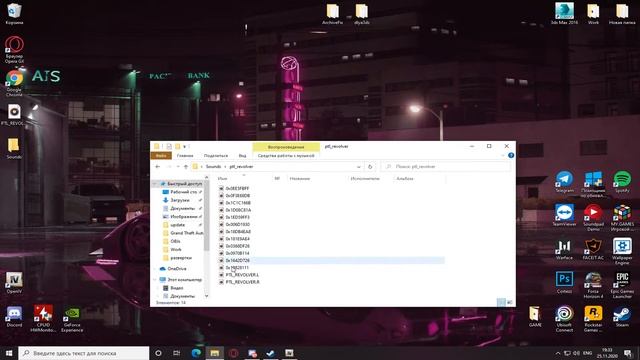Open Quick Access Toolbar customize dropdown
The height and width of the screenshot is (360, 640).
coord(184,146)
